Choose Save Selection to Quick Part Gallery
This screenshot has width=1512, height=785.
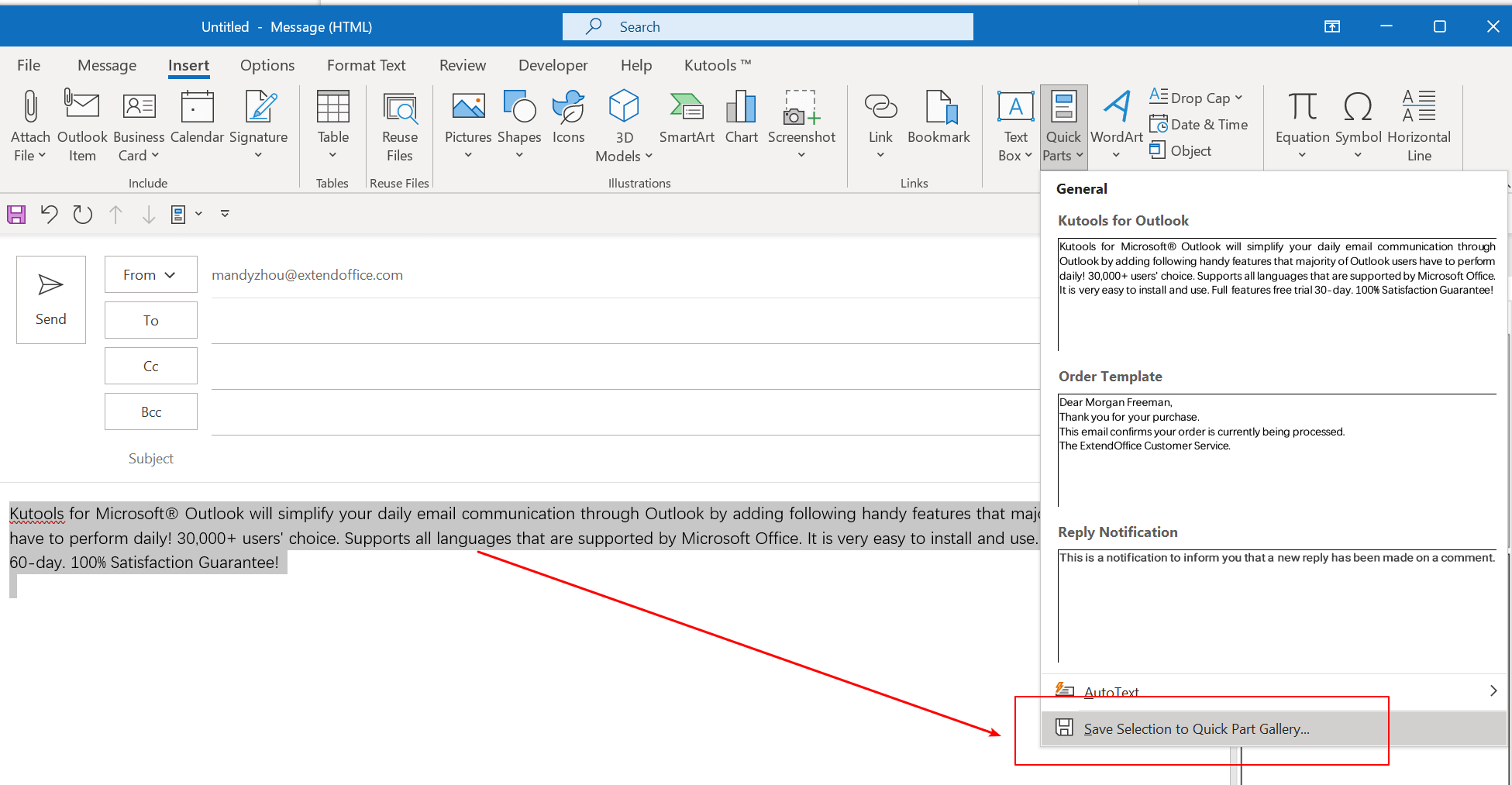coord(1197,728)
